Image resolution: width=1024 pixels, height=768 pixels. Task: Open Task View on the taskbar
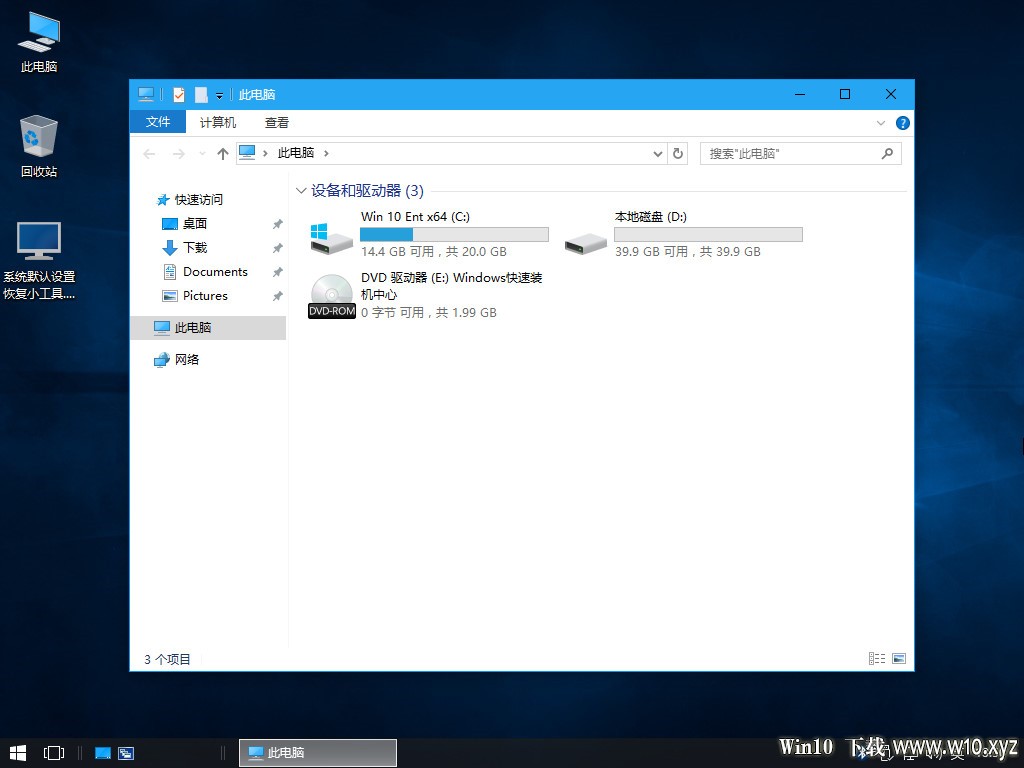coord(54,752)
